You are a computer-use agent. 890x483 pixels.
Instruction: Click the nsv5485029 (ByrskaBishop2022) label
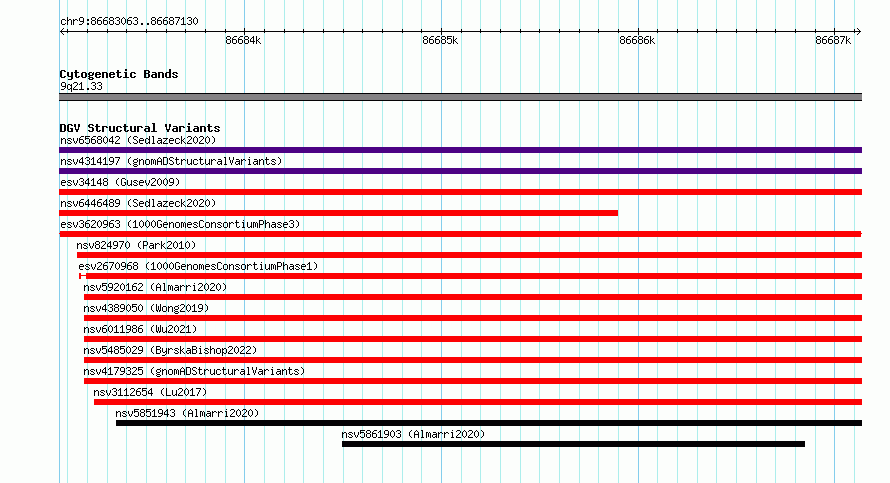[x=170, y=351]
